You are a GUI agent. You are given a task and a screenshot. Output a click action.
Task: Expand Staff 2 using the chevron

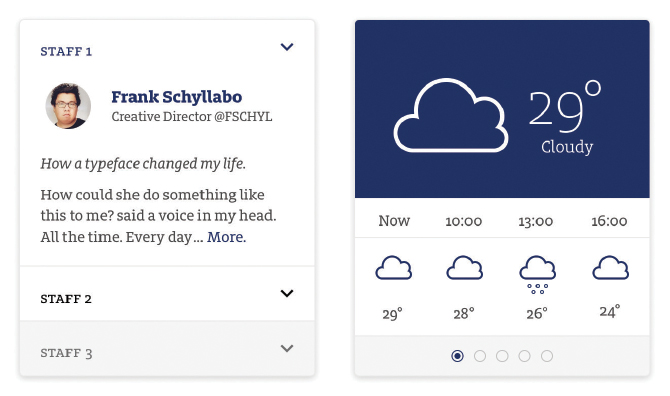[x=287, y=293]
